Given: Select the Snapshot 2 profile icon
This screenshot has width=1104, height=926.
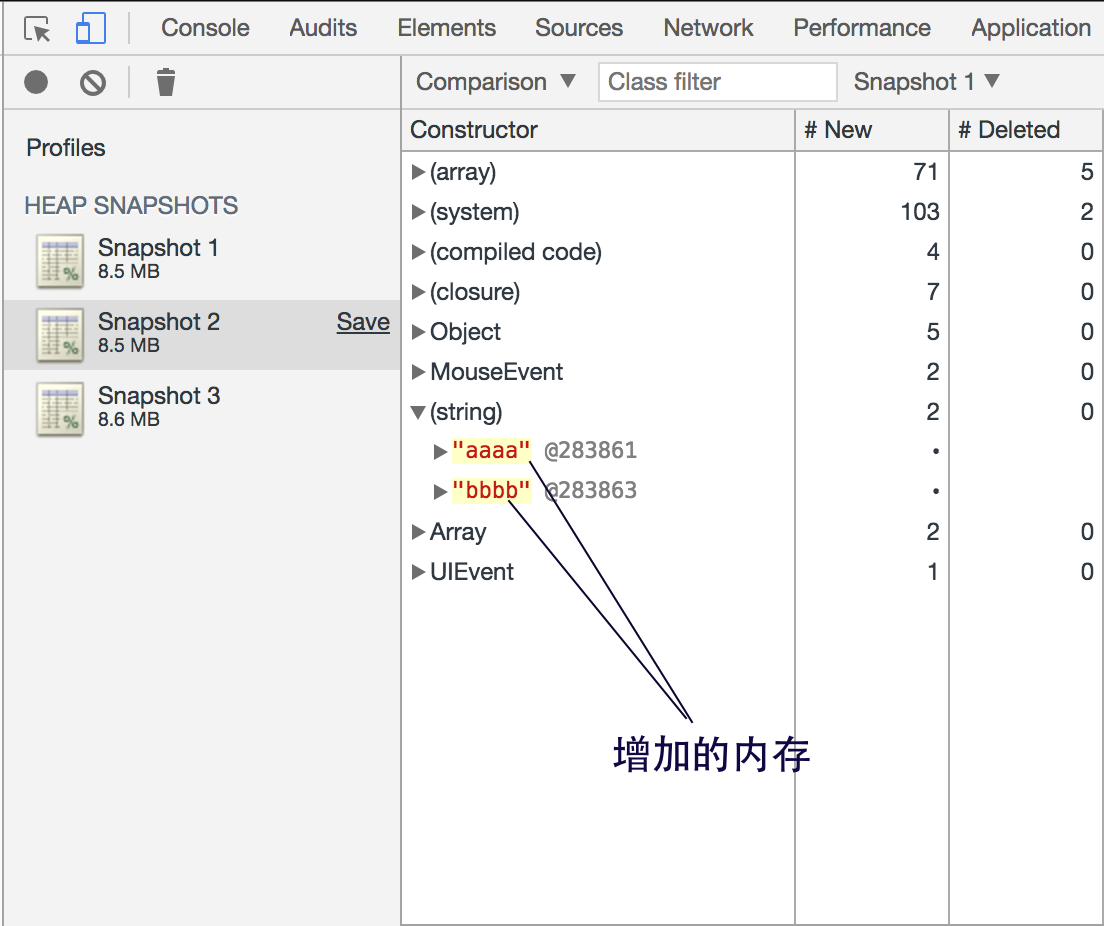Looking at the screenshot, I should click(x=60, y=334).
